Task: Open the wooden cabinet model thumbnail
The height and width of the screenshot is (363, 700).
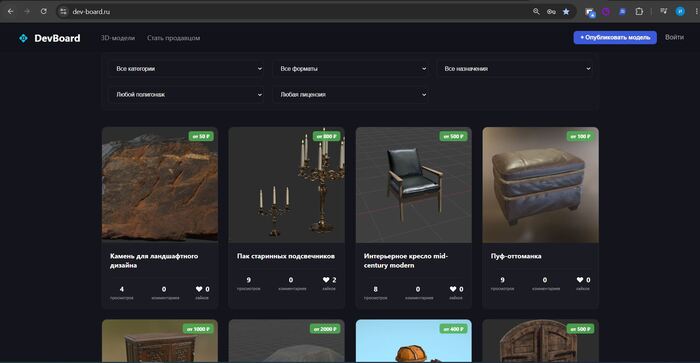Action: pyautogui.click(x=160, y=341)
